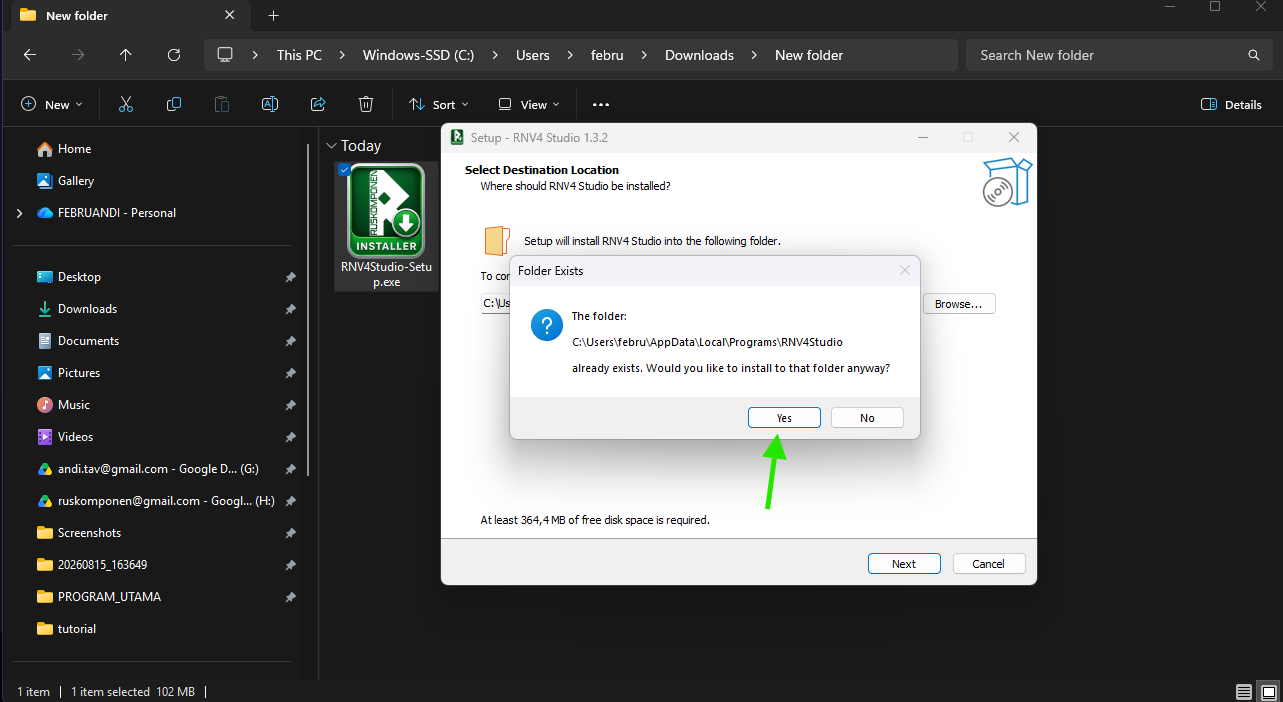Expand chevron after Downloads breadcrumb
The height and width of the screenshot is (702, 1283).
pyautogui.click(x=755, y=55)
